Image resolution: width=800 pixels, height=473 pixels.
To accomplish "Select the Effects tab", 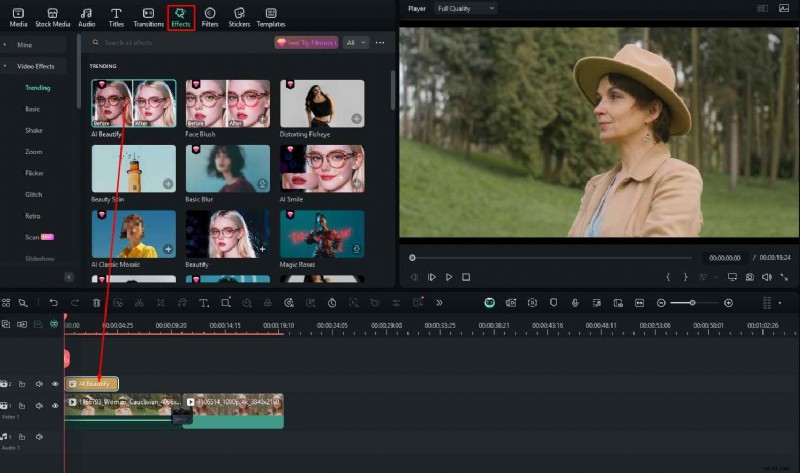I will pos(181,17).
